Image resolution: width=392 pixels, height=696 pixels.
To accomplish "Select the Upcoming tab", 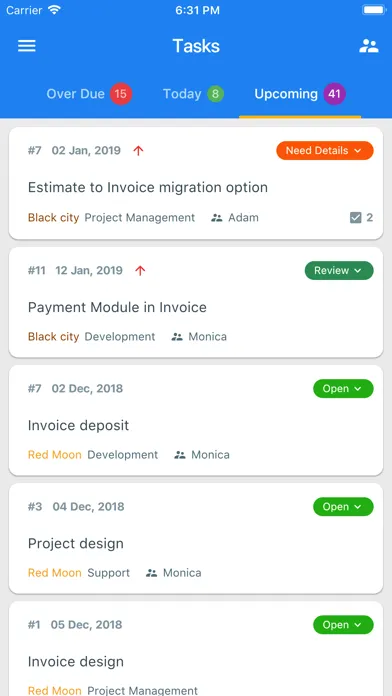I will click(x=300, y=94).
